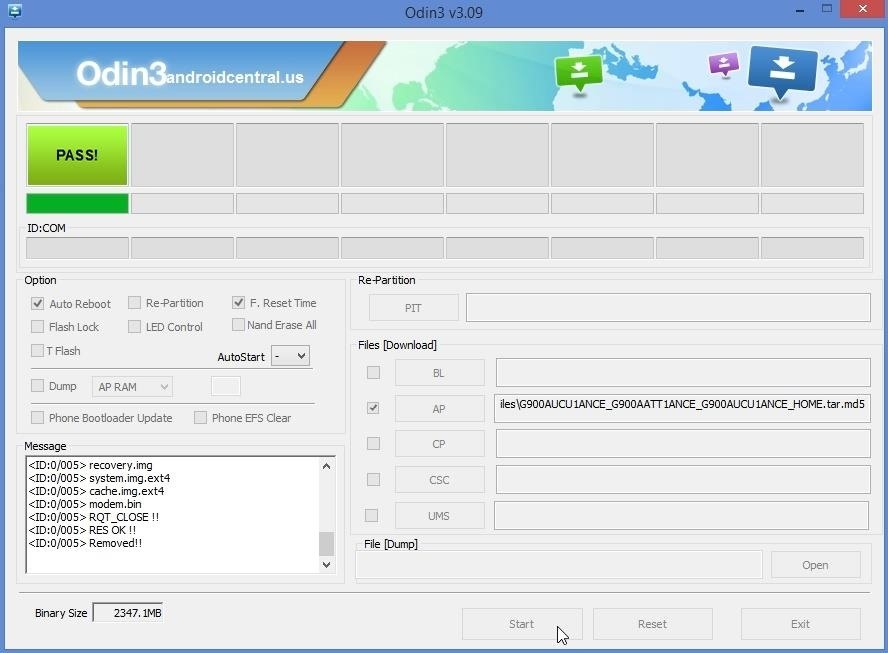Uncheck F. Reset Time option
This screenshot has width=888, height=653.
238,303
